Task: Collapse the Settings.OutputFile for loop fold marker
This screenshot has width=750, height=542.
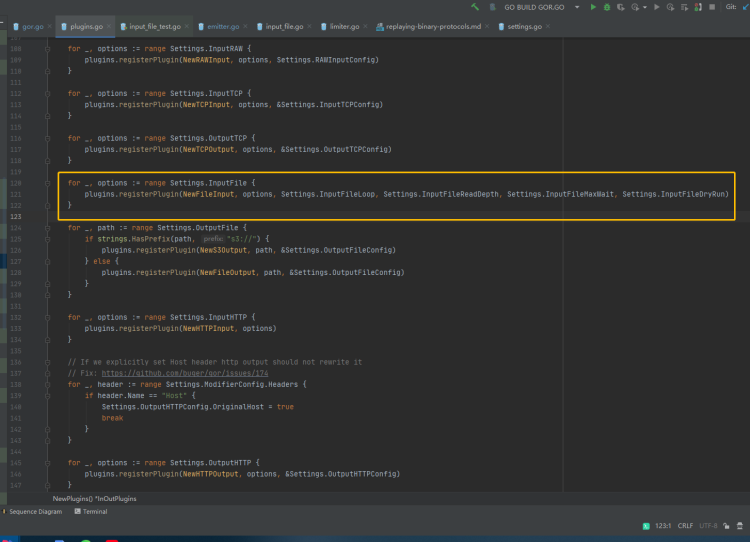Action: [47, 228]
